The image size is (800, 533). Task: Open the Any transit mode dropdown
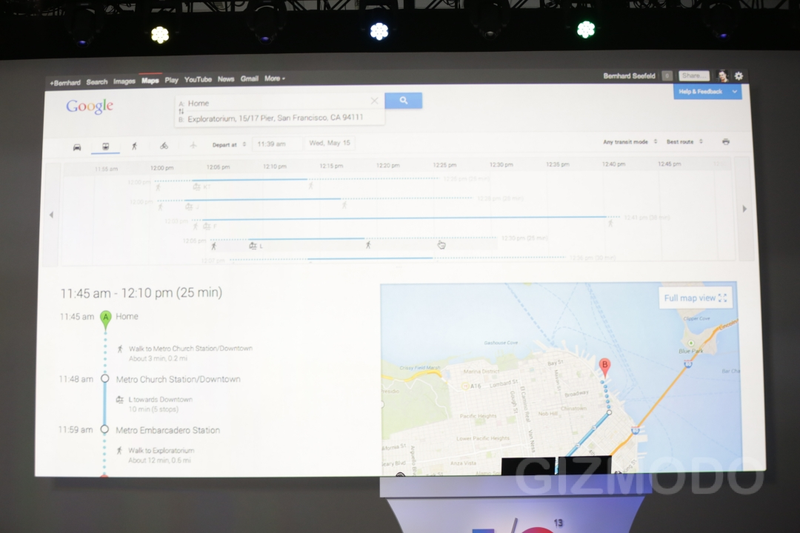tap(630, 142)
